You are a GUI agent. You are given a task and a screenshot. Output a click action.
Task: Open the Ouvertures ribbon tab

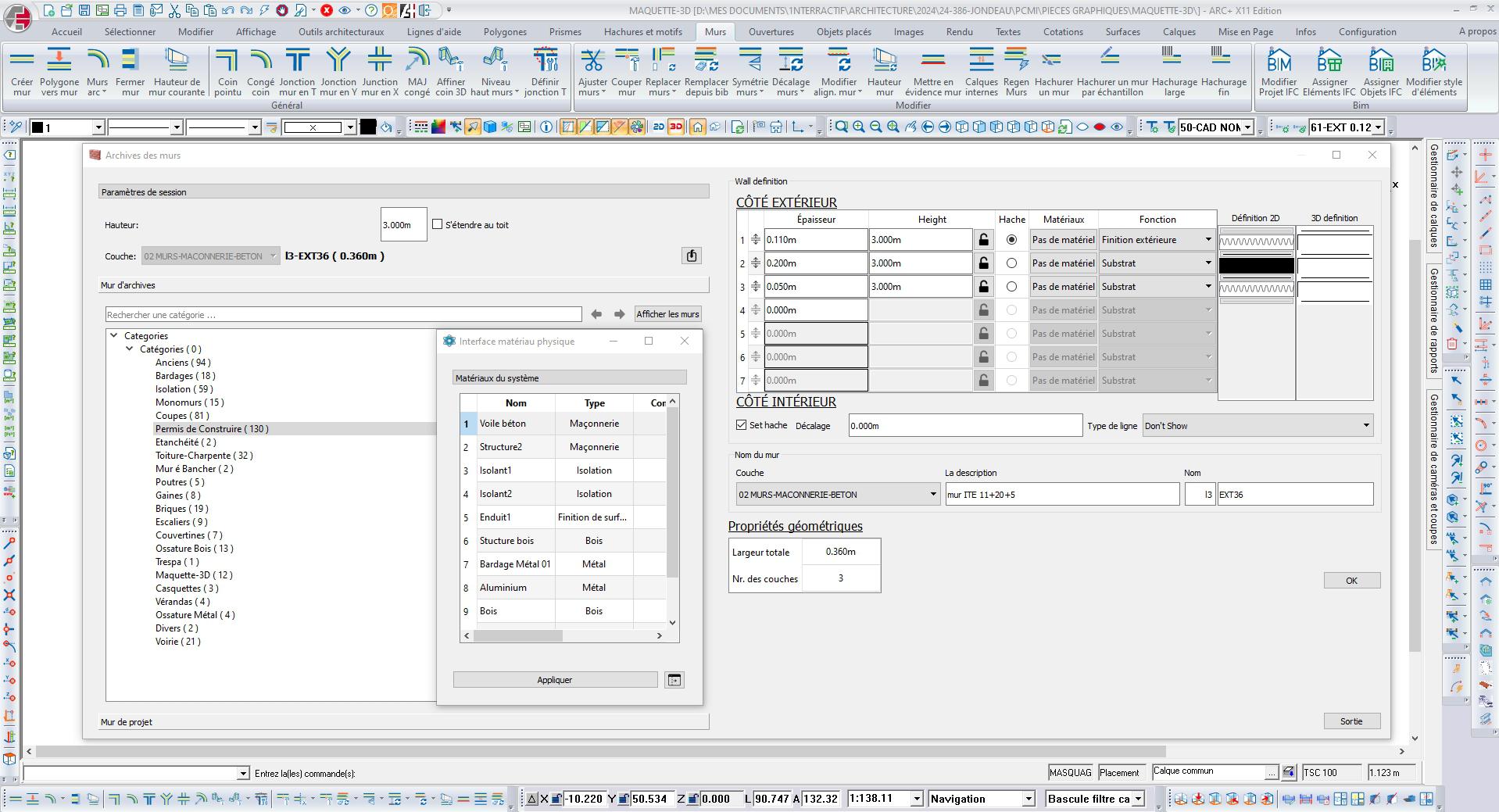(771, 32)
